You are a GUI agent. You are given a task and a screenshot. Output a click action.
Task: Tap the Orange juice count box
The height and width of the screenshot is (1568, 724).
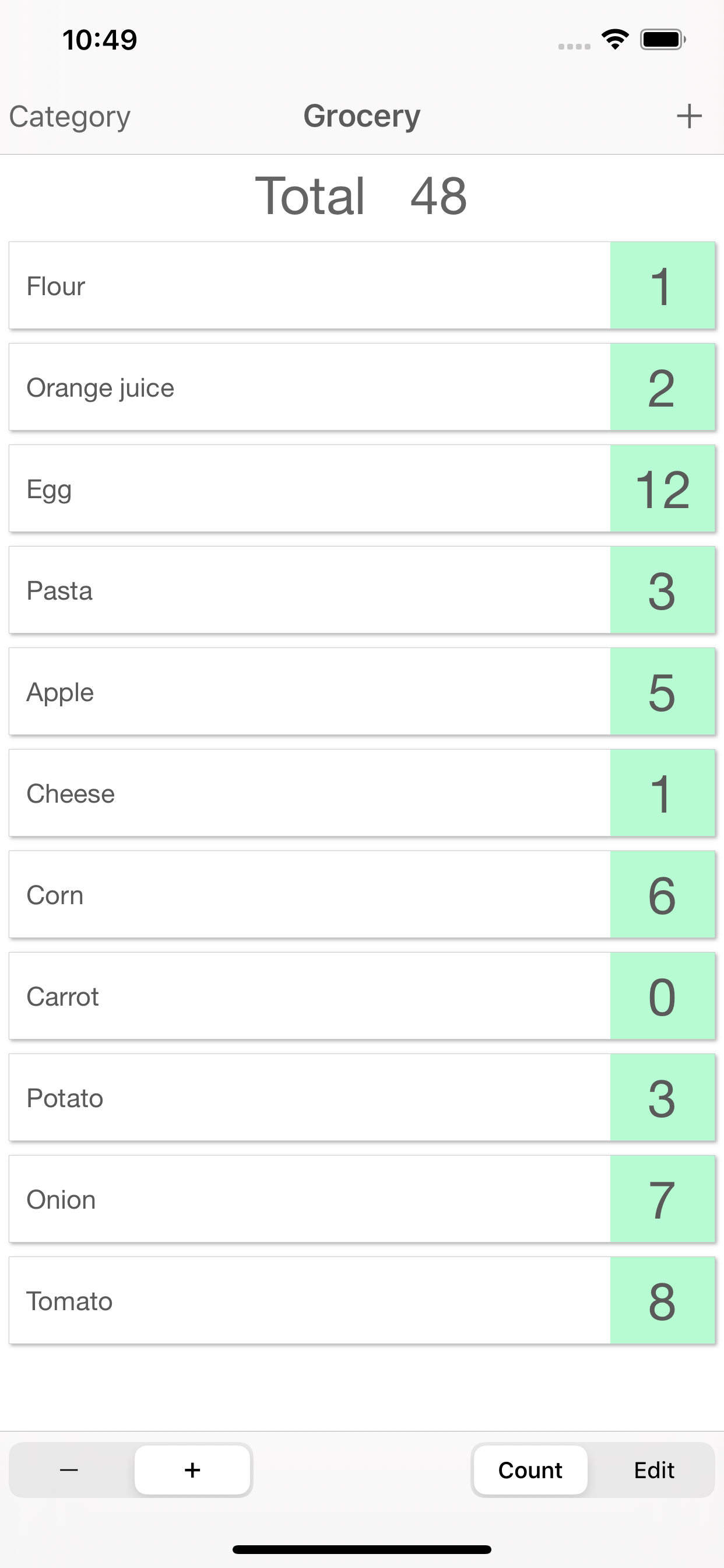point(662,388)
